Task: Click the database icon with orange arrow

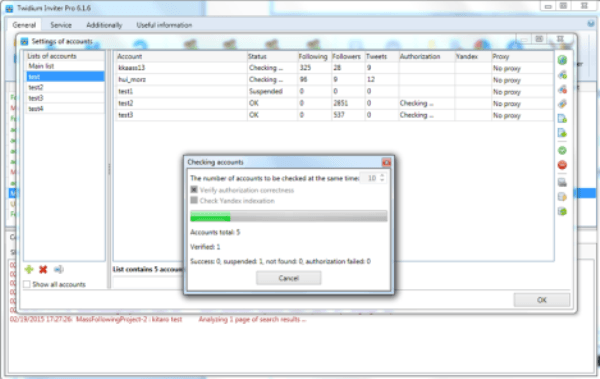Action: (x=562, y=197)
